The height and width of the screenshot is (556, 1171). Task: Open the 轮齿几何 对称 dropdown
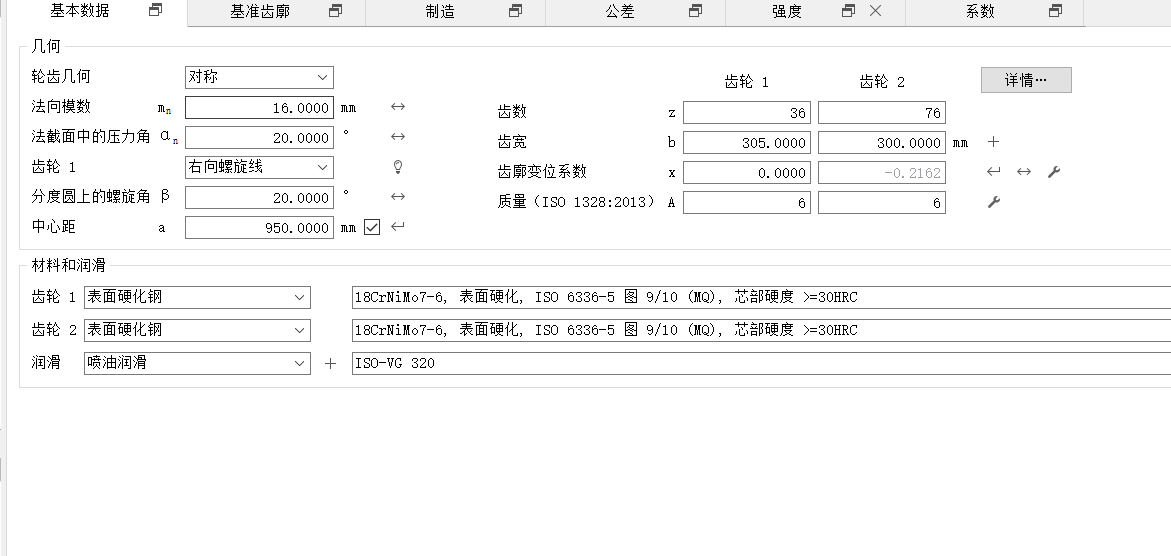(x=259, y=77)
